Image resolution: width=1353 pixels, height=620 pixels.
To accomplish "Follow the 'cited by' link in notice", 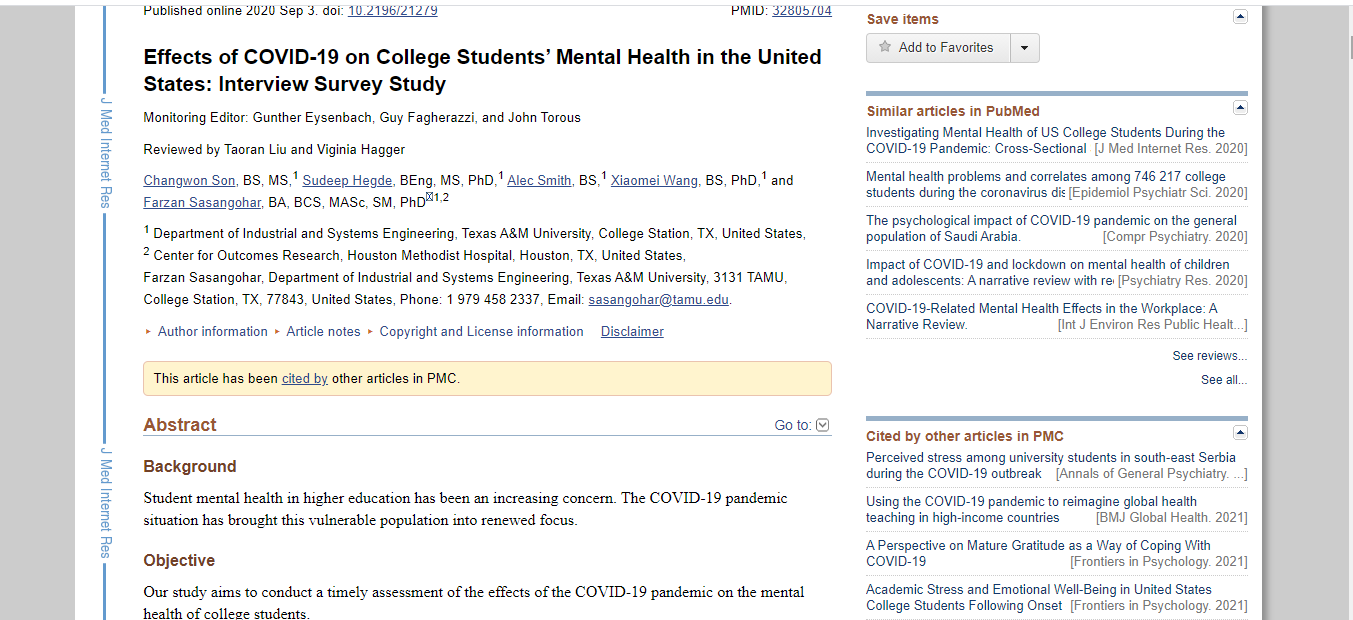I will 305,379.
